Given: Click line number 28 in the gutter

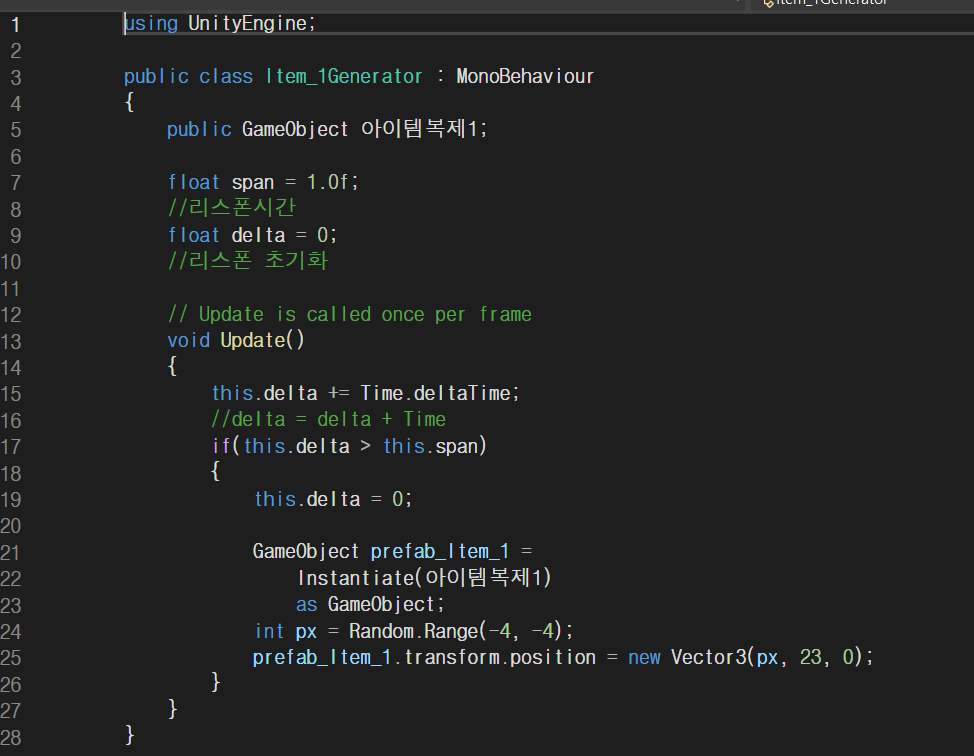Looking at the screenshot, I should coord(11,737).
